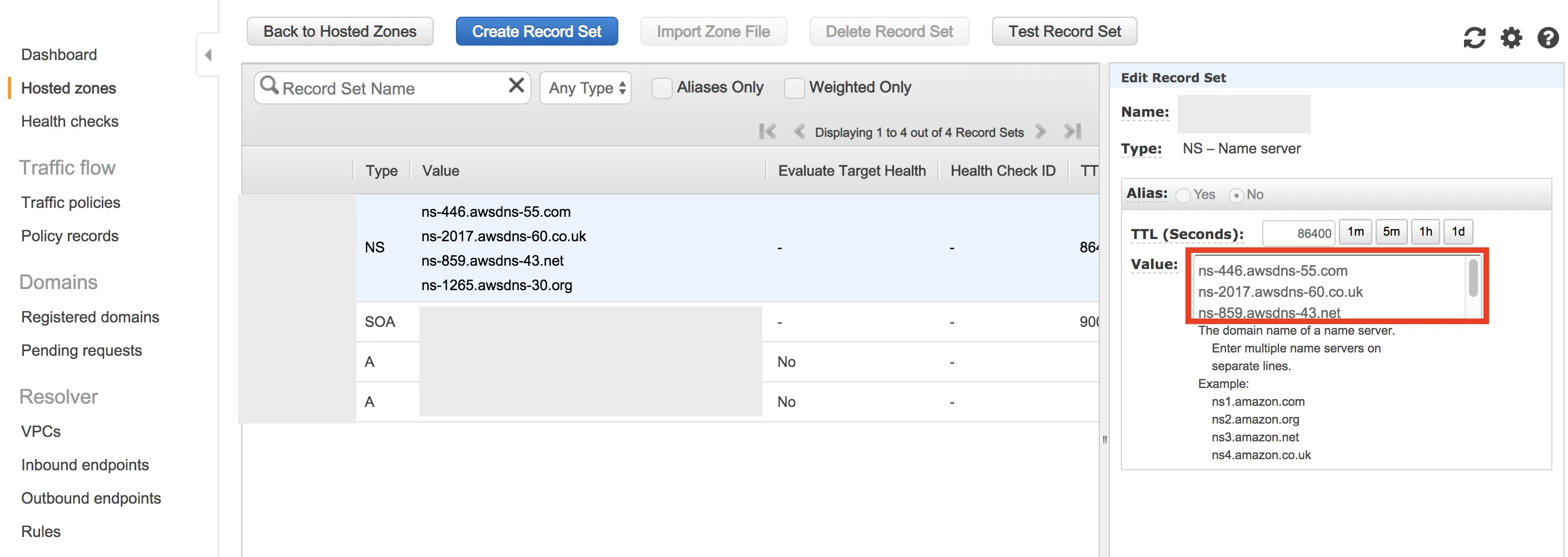Click the TTL seconds input field
The image size is (1568, 557).
tap(1298, 233)
